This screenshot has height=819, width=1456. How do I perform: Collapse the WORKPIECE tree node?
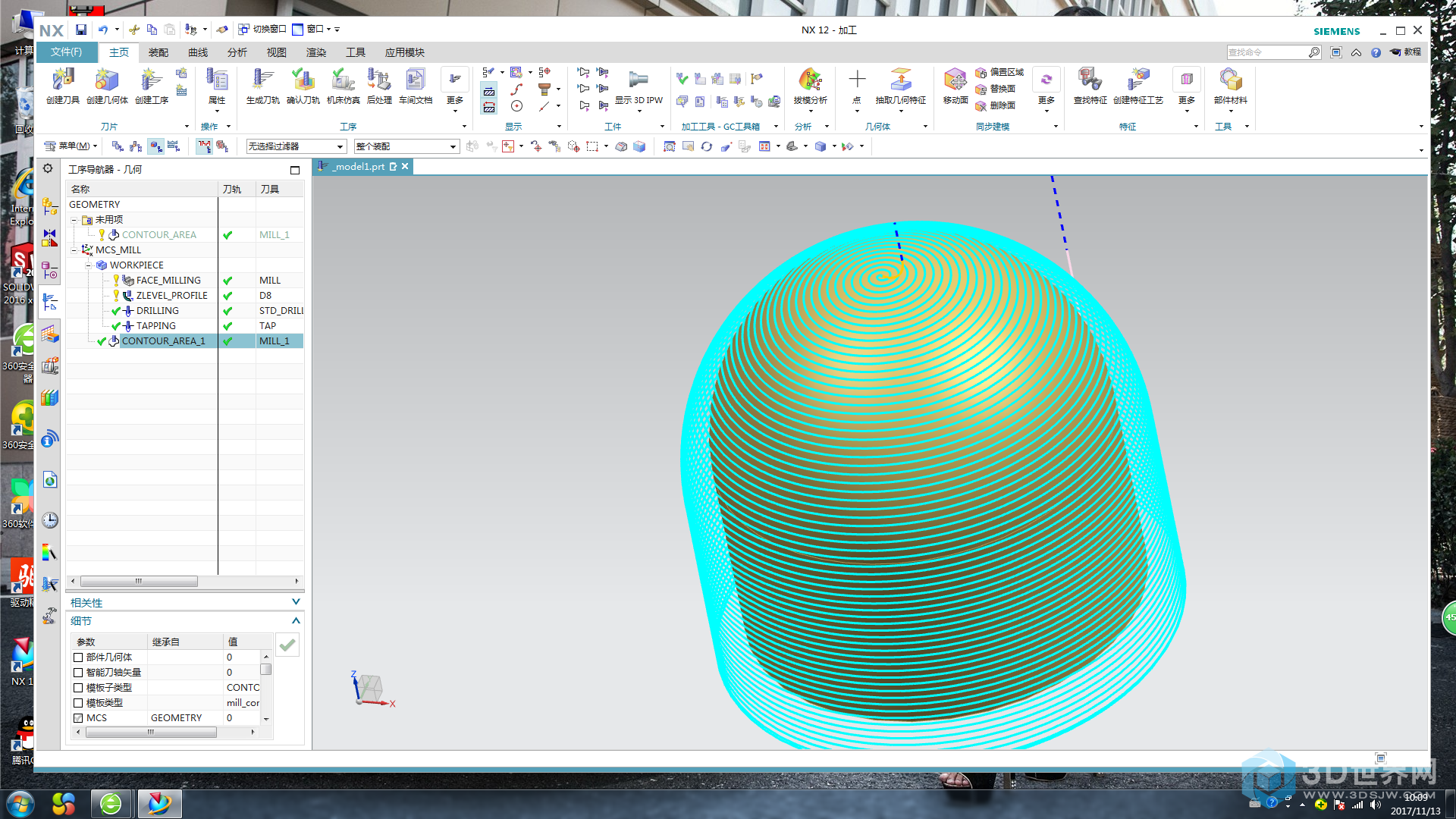(x=89, y=265)
